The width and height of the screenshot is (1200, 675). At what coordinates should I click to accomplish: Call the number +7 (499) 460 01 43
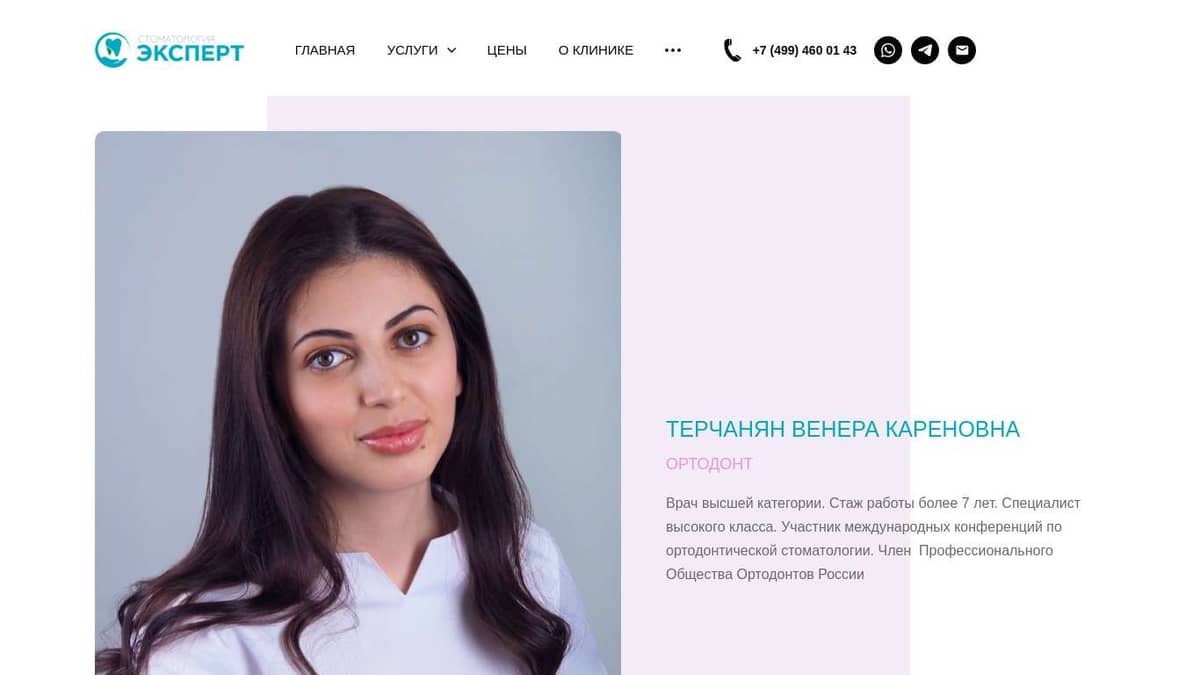[x=804, y=50]
